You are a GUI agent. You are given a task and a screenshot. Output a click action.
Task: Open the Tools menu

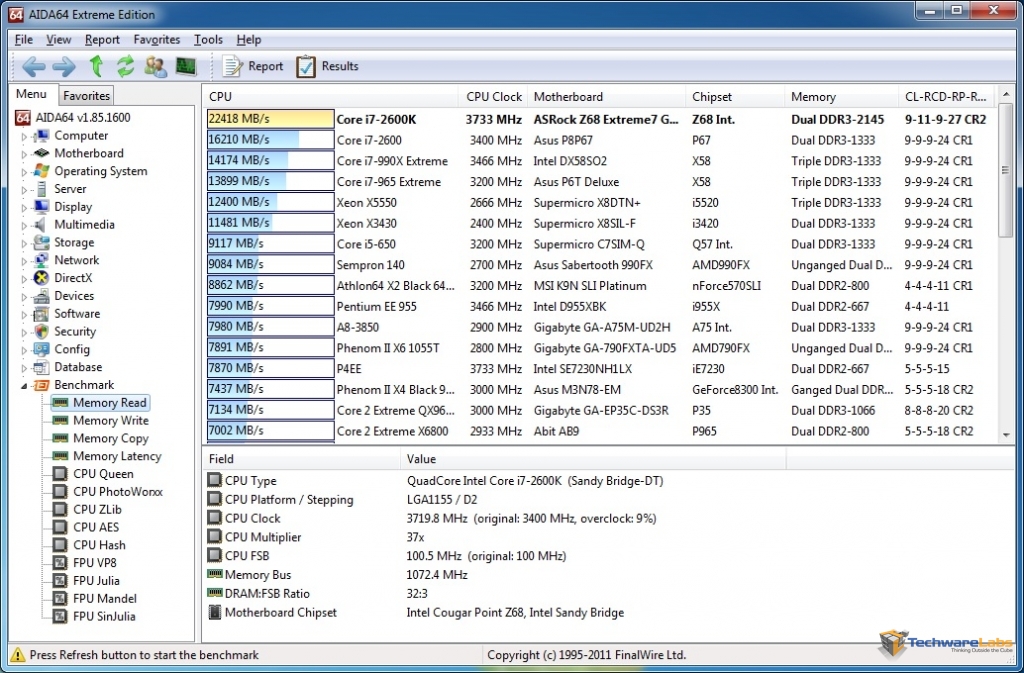click(208, 40)
